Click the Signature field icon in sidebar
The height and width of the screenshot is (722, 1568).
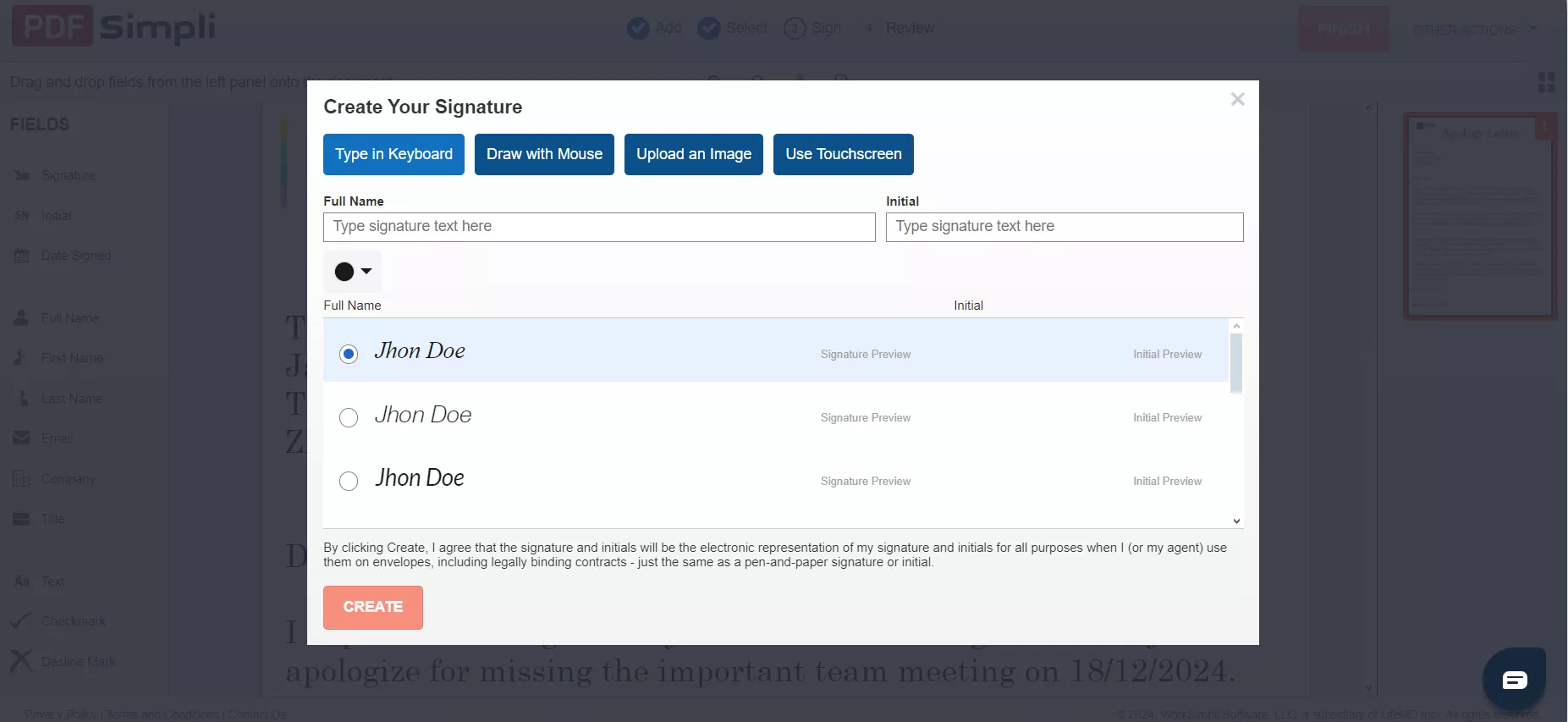(x=22, y=175)
